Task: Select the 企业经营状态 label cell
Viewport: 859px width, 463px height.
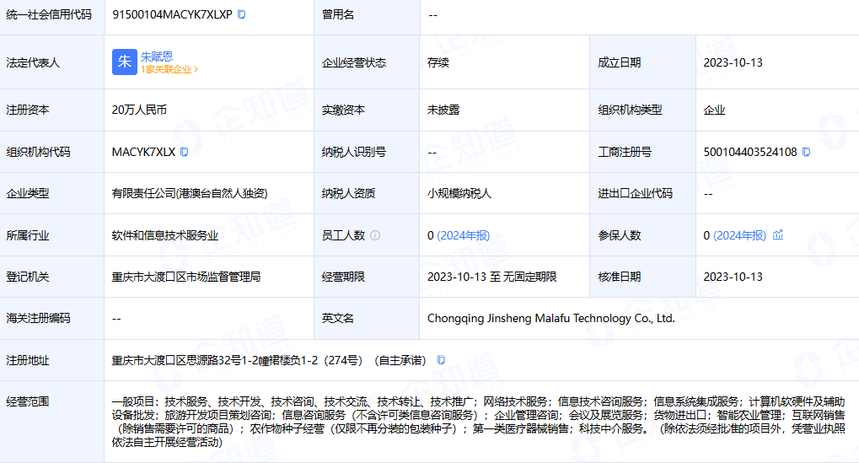Action: [367, 62]
